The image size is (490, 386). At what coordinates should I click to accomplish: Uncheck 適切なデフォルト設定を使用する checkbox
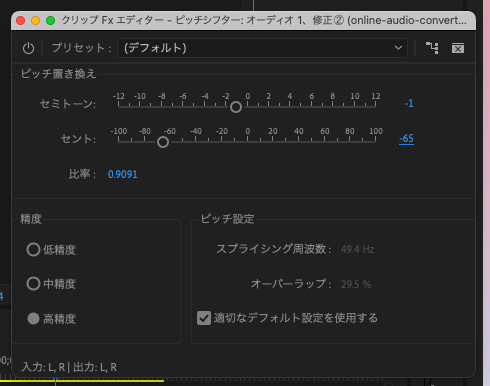click(x=204, y=318)
